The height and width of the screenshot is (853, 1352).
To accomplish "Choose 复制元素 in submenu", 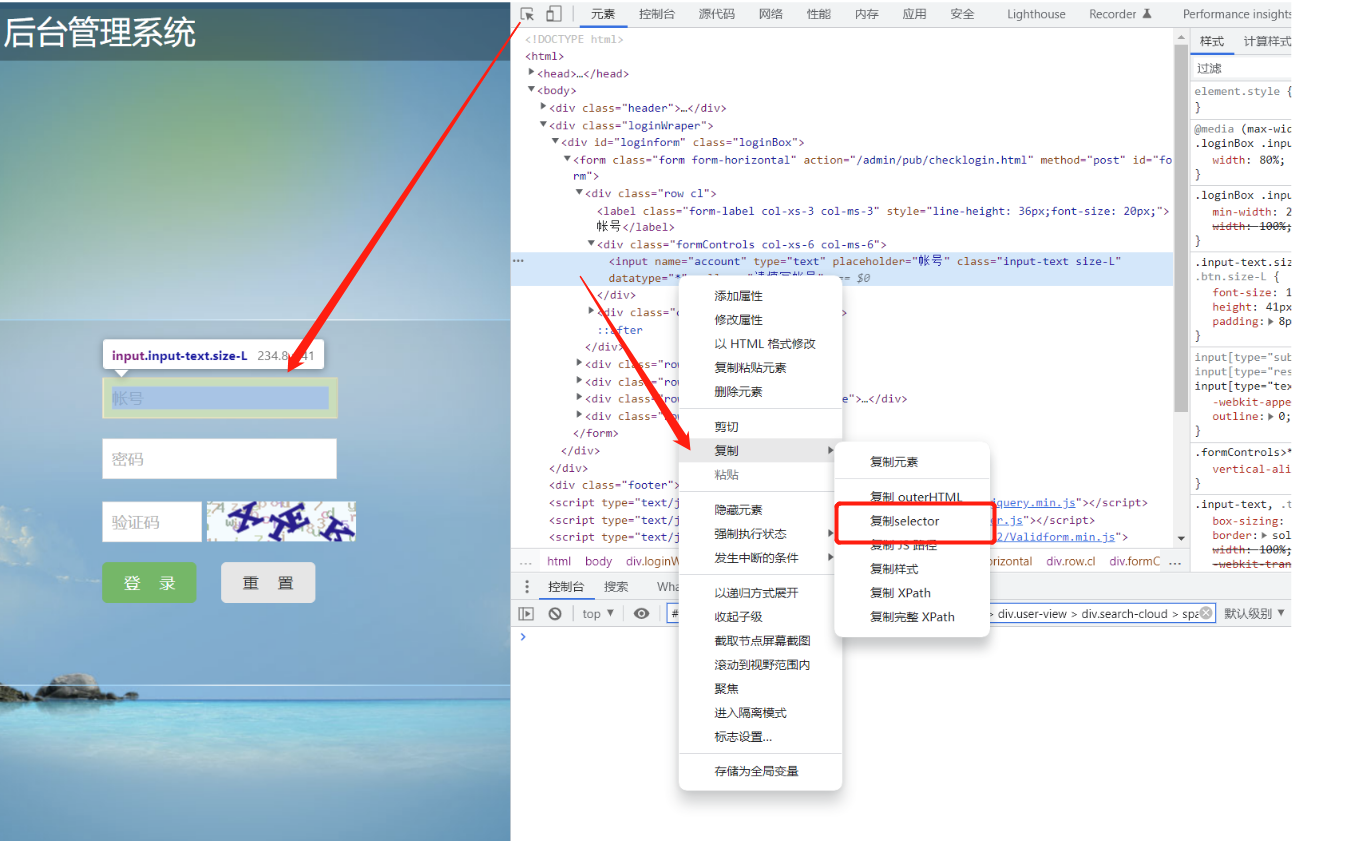I will click(x=912, y=462).
